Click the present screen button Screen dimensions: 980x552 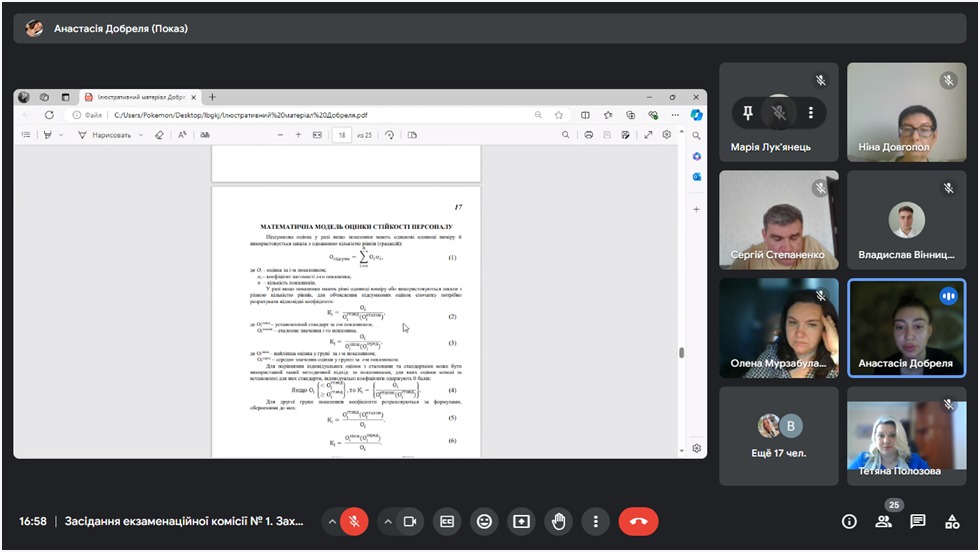point(521,521)
